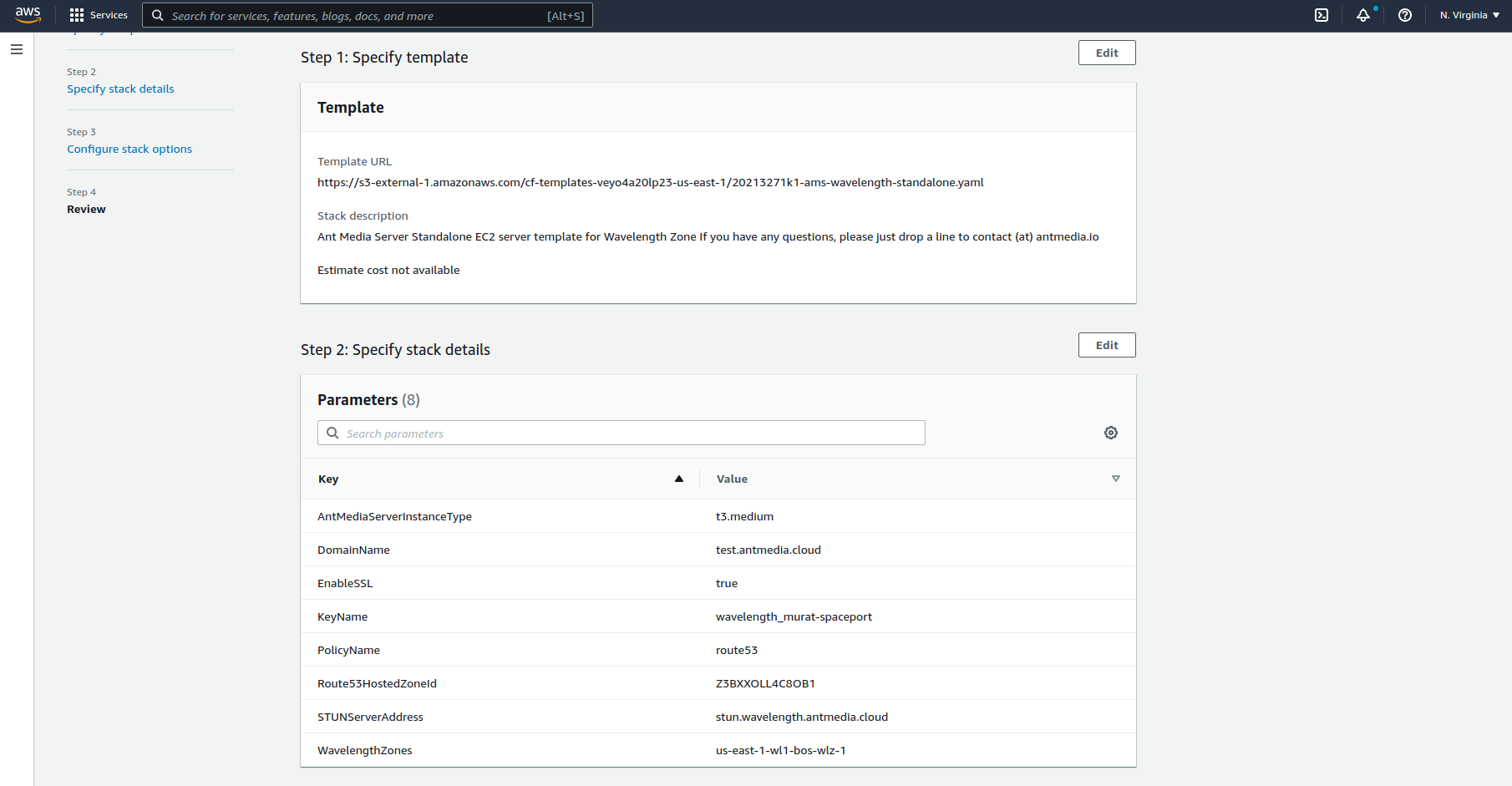1512x786 pixels.
Task: Go to Configure stack options step
Action: (x=129, y=149)
